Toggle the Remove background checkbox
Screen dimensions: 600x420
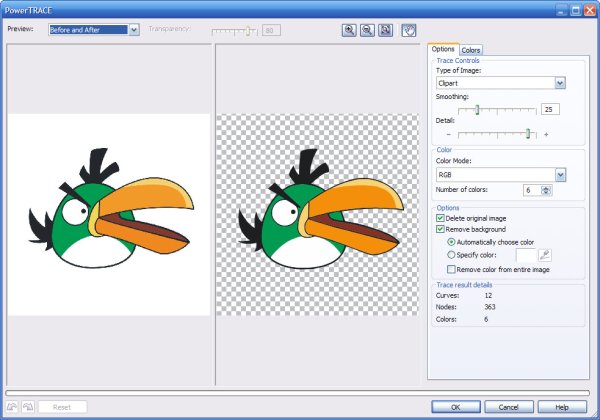441,229
